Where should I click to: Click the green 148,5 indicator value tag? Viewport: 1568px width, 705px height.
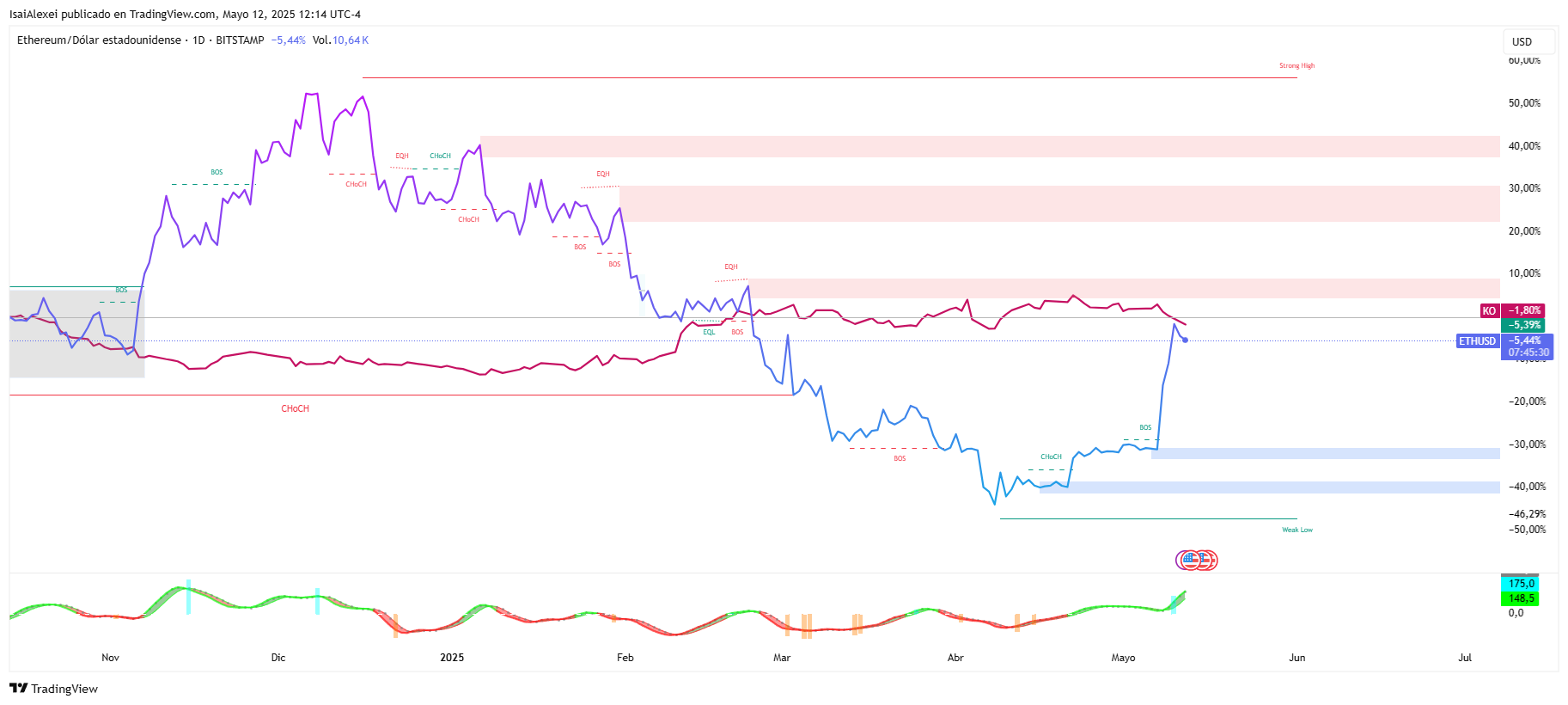(1521, 598)
